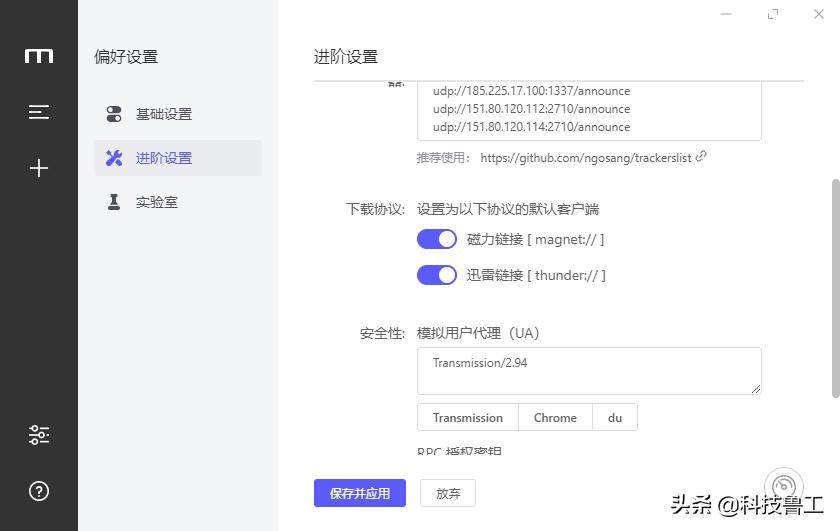Set UA to Transmission preset

[x=468, y=417]
